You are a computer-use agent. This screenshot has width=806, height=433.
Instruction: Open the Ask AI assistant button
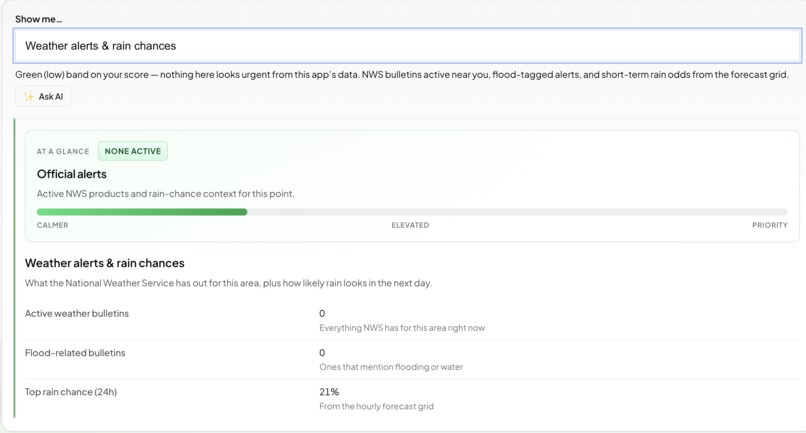(x=43, y=97)
